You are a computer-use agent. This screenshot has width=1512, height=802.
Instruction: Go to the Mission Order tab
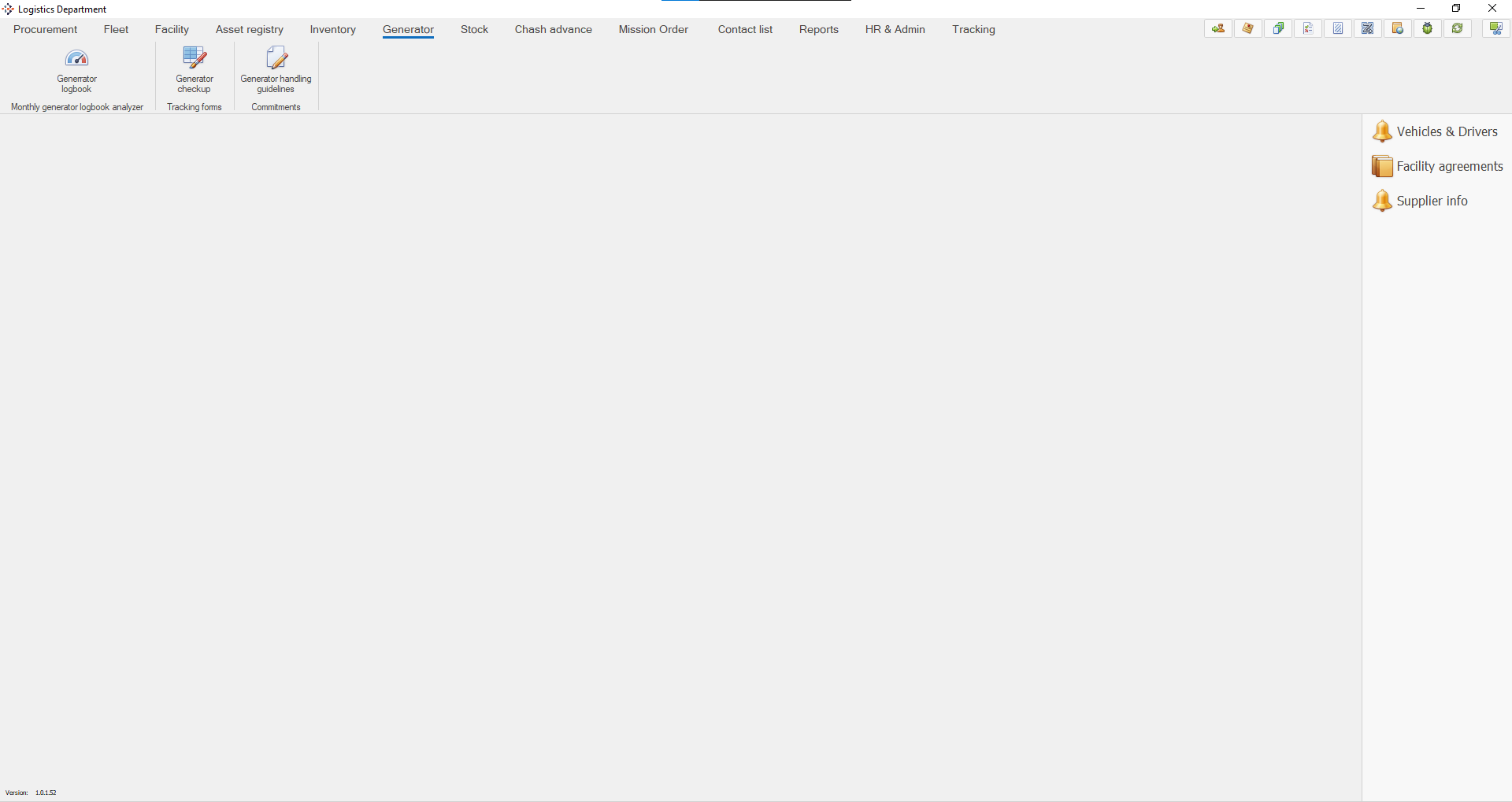[653, 29]
